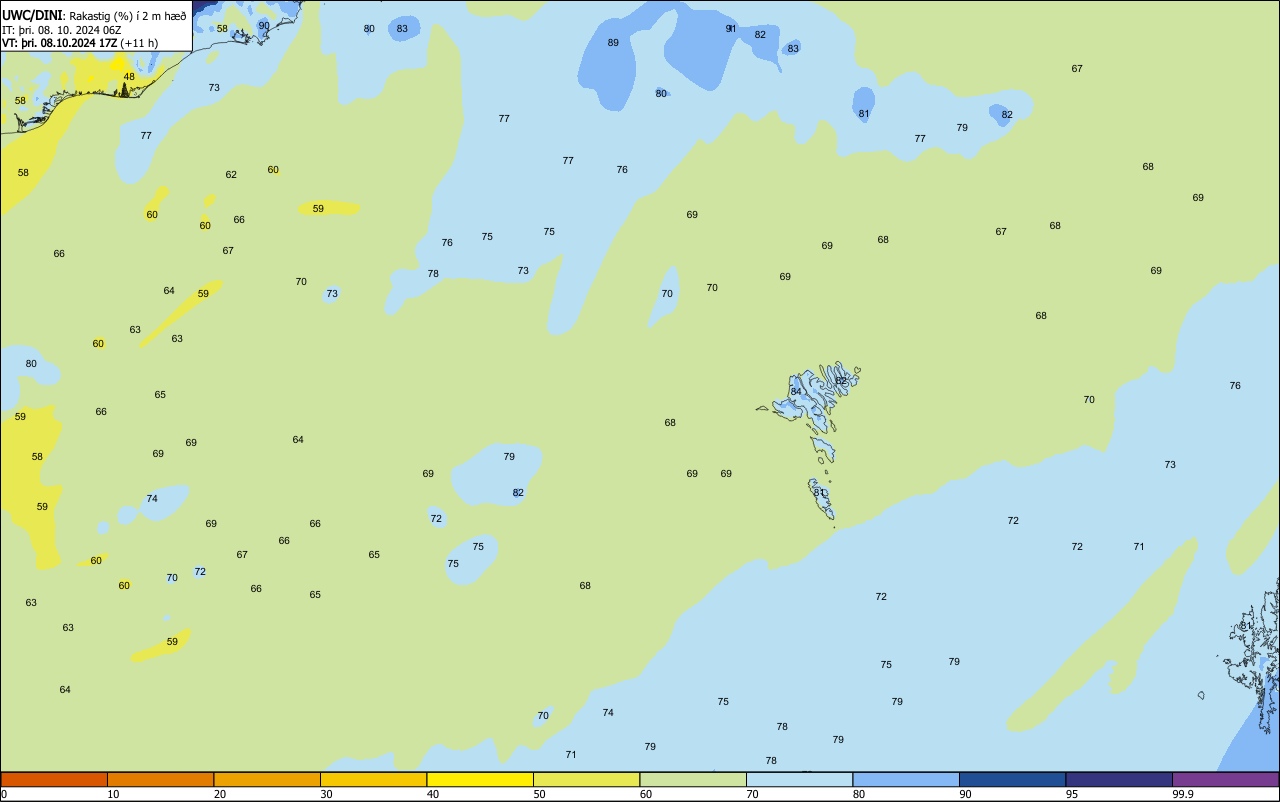This screenshot has width=1280, height=802.
Task: Click the 30 legend label
Action: [326, 794]
